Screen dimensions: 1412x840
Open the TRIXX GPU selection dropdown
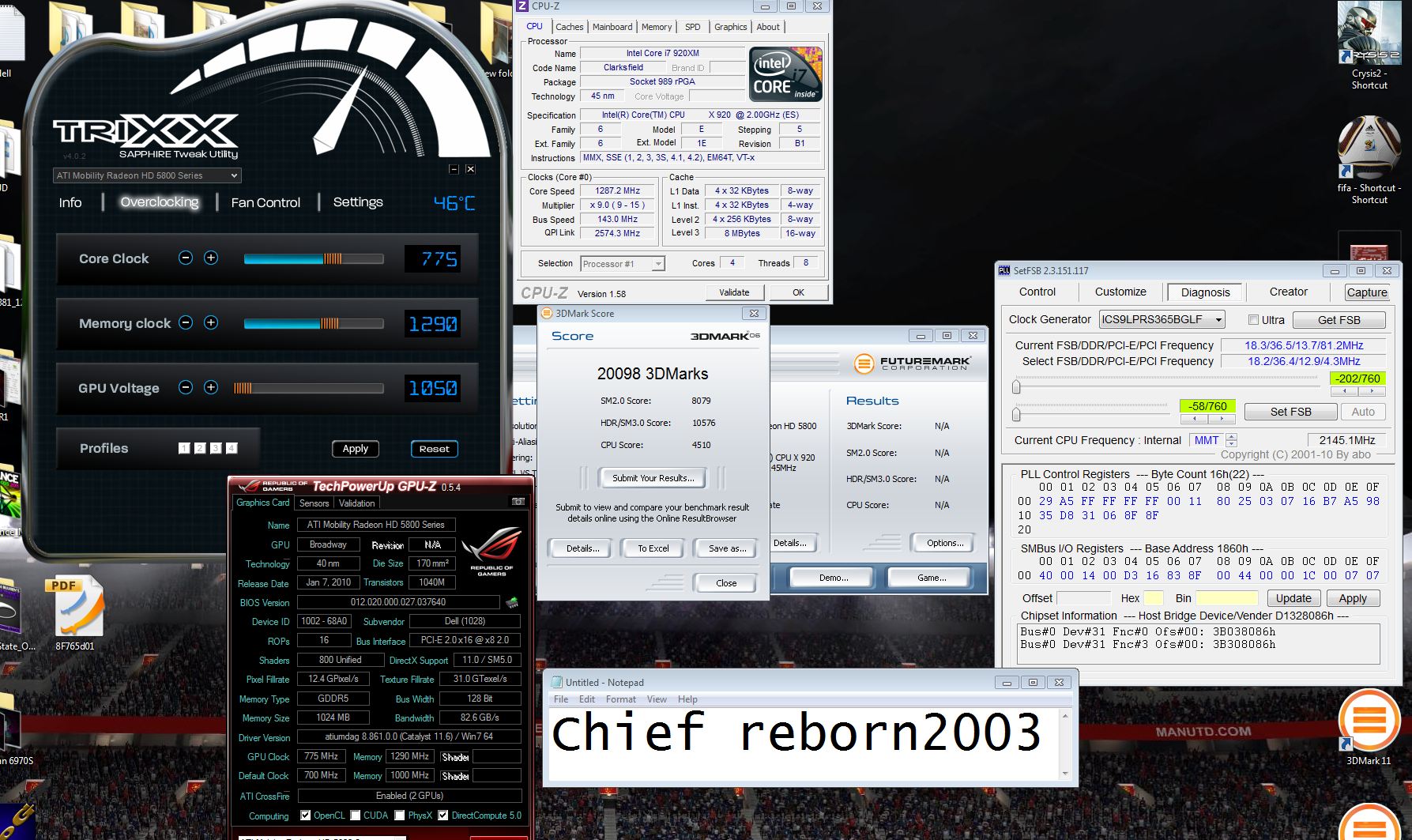click(147, 175)
